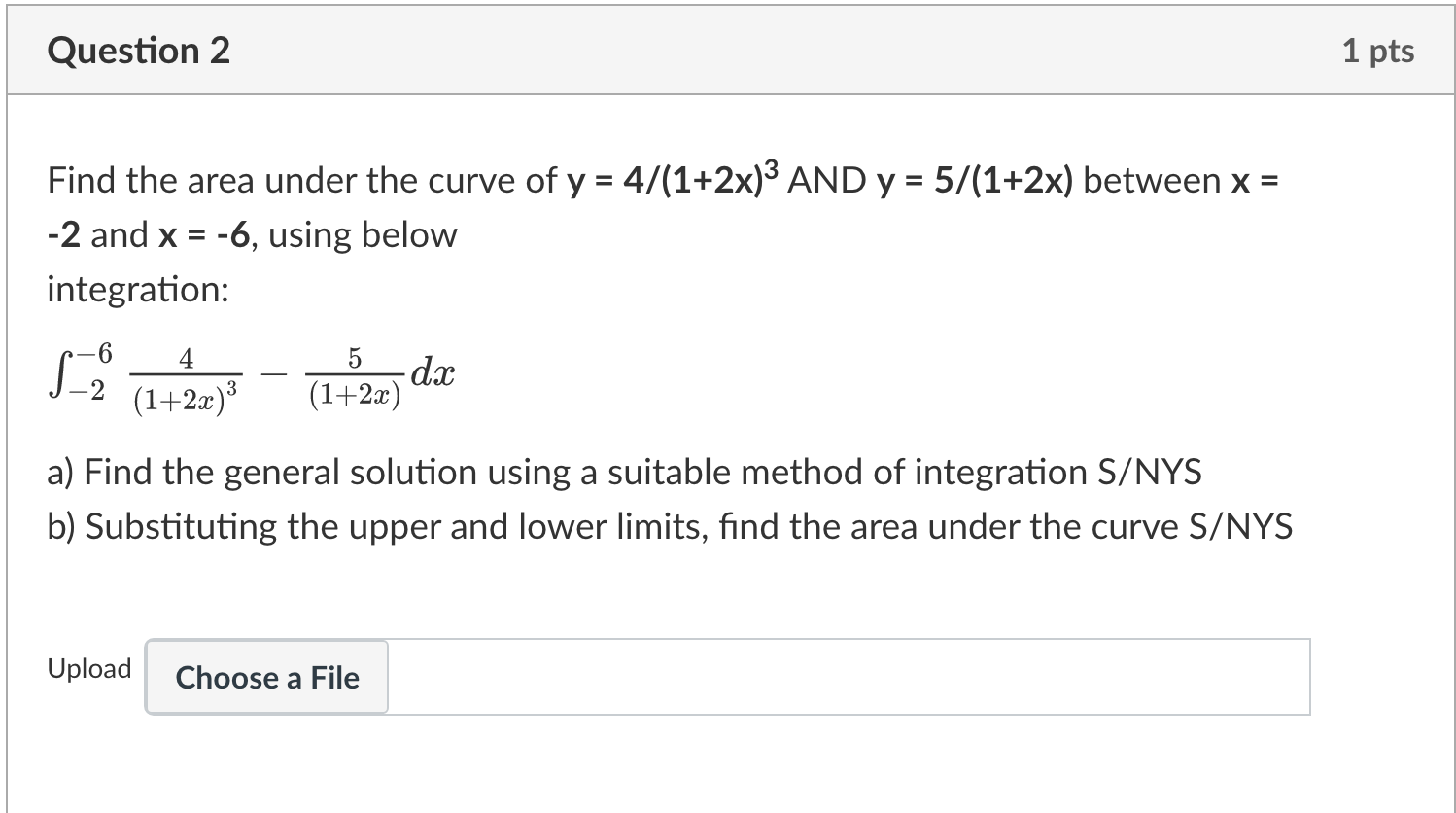Click the empty file upload field

tap(848, 677)
